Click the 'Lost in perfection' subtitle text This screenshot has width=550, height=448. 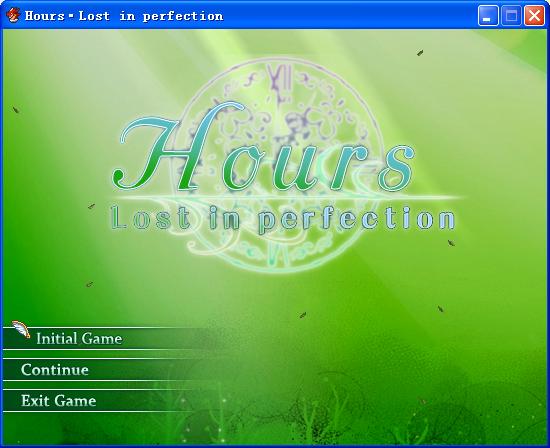283,219
